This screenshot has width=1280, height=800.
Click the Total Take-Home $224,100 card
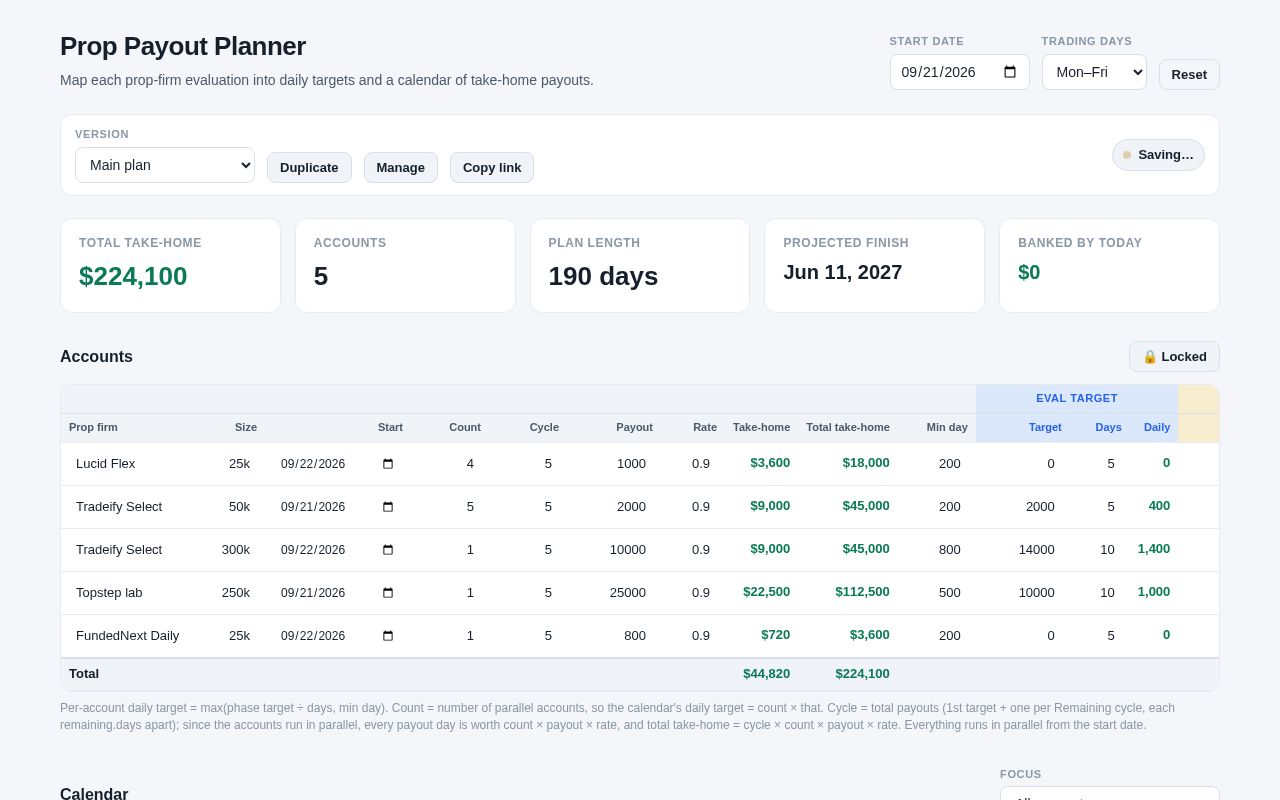coord(170,266)
